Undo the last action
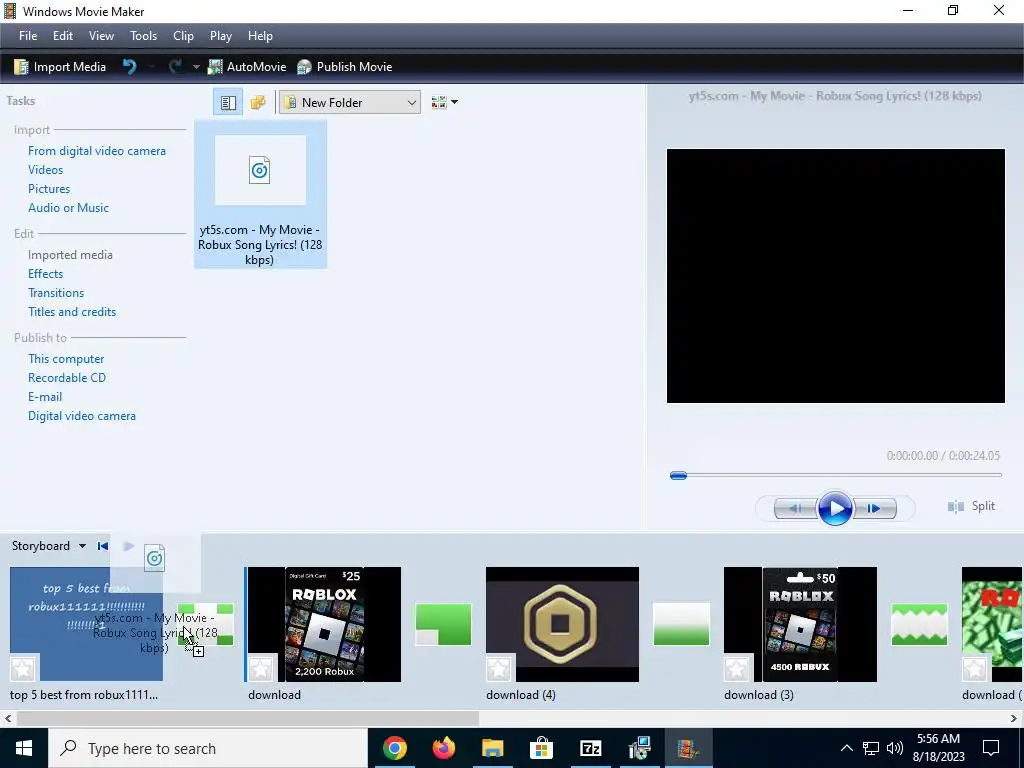Viewport: 1024px width, 768px height. coord(129,67)
